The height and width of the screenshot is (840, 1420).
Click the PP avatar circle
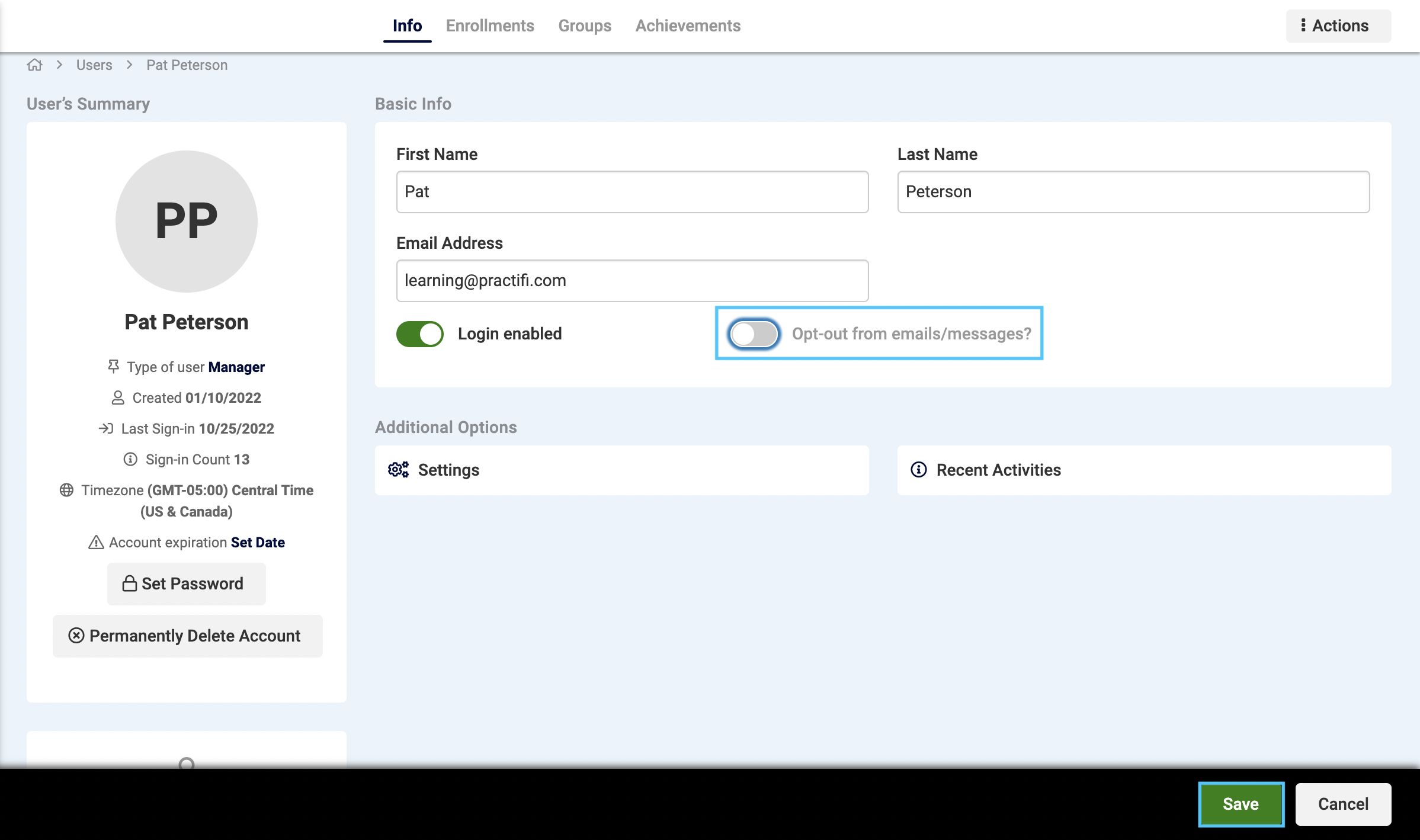[187, 221]
